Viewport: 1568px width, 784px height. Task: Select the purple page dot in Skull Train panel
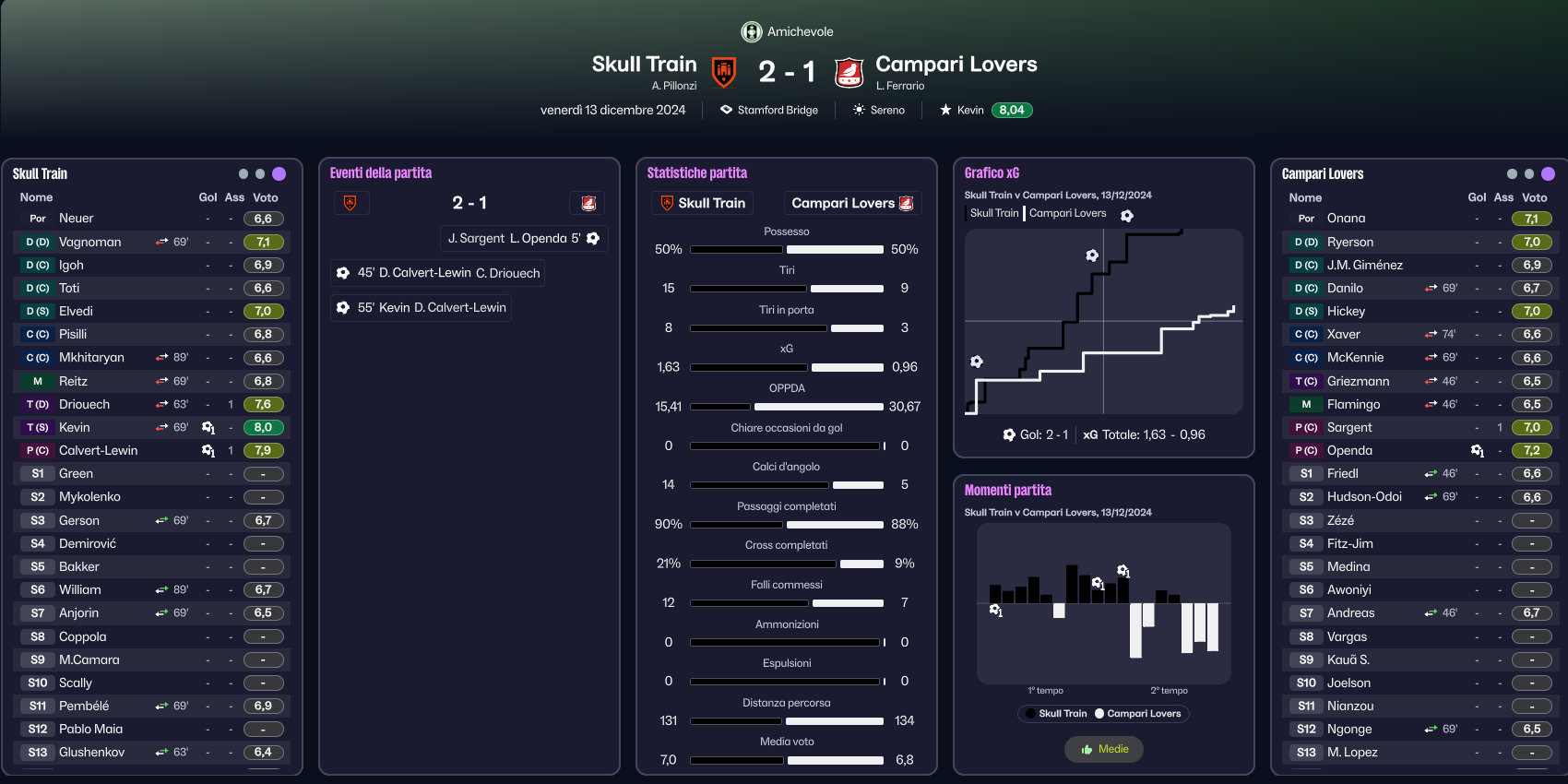coord(279,173)
